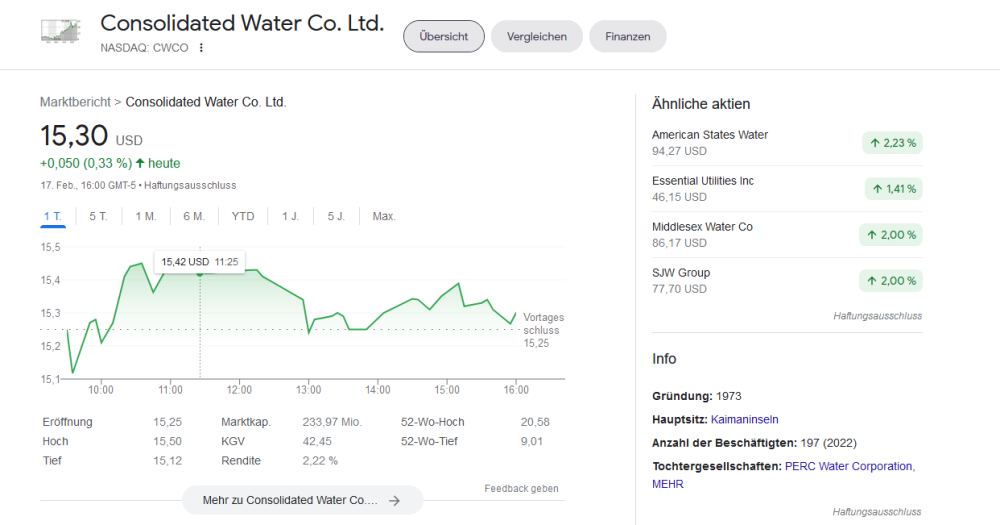Switch to the Übersicht tab

pyautogui.click(x=444, y=36)
